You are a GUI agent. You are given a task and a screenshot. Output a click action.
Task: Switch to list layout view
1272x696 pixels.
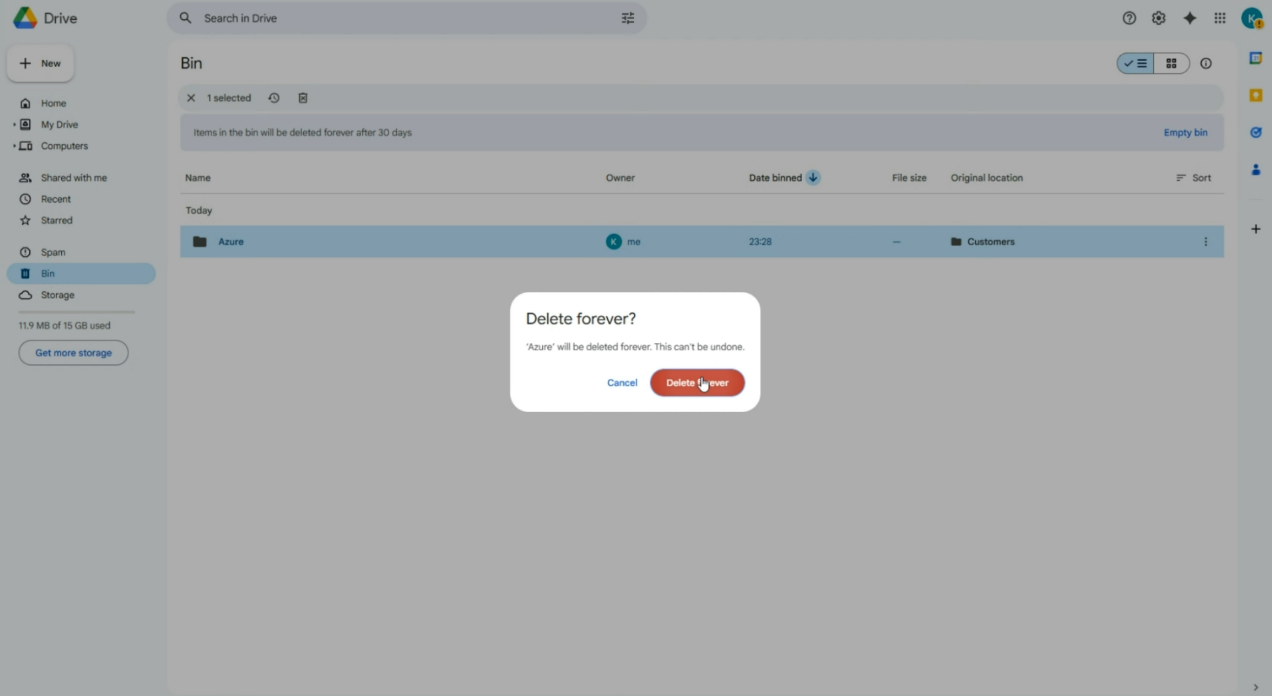point(1136,64)
